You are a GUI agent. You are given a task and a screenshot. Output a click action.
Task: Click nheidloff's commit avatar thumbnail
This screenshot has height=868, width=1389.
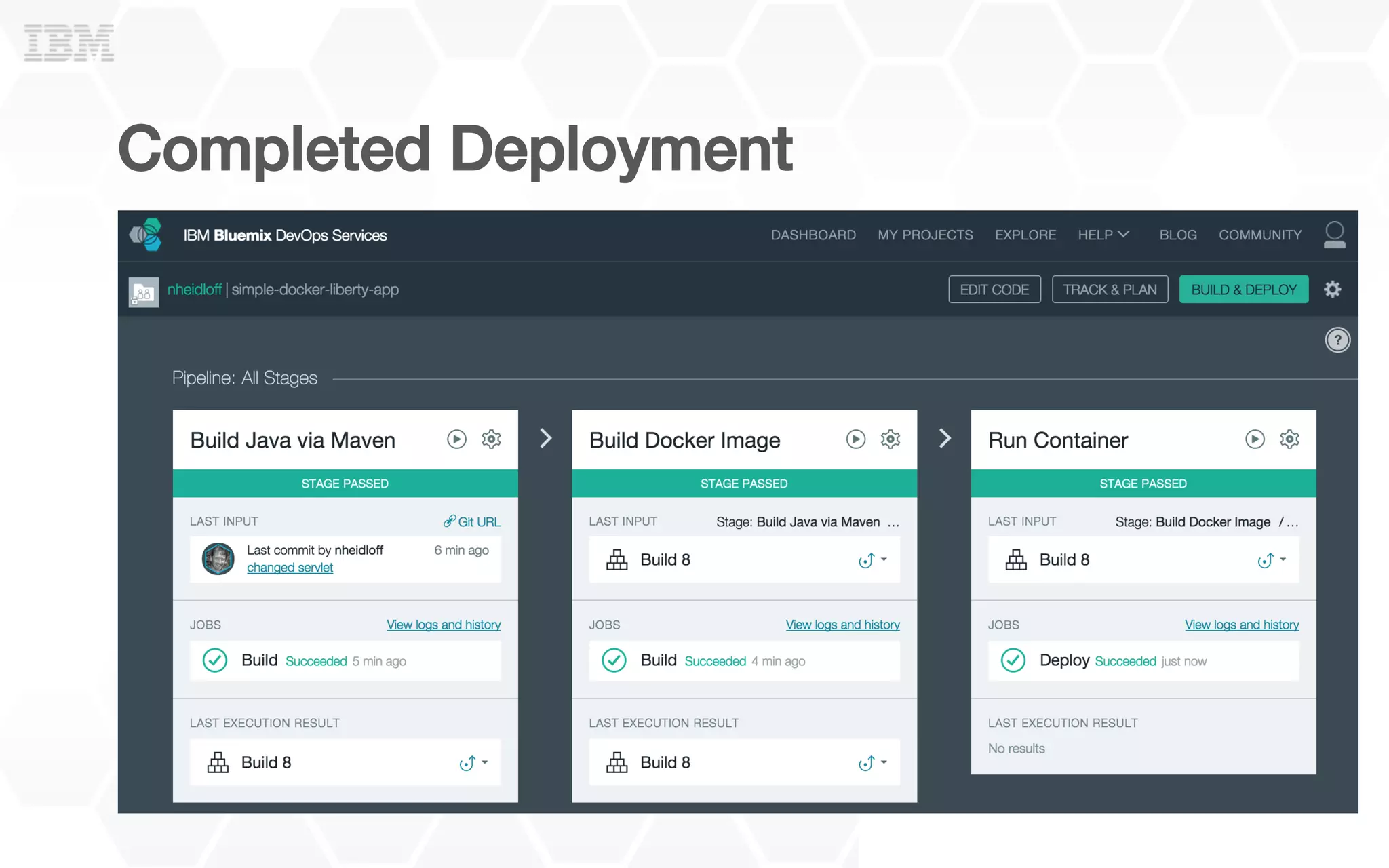click(x=218, y=559)
